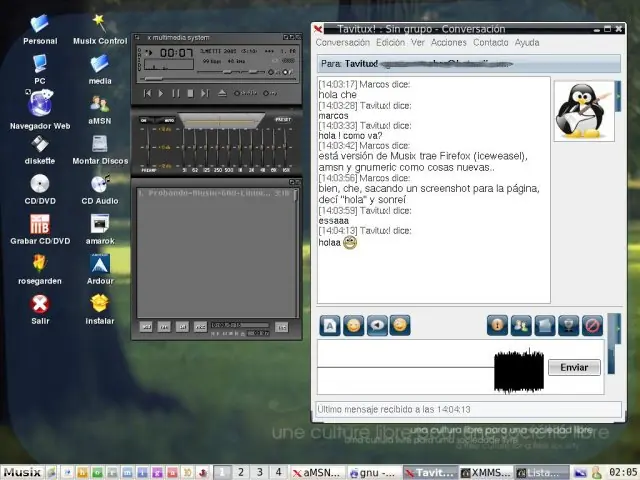This screenshot has height=480, width=640.
Task: Click the eject button in XMMS
Action: tap(222, 93)
